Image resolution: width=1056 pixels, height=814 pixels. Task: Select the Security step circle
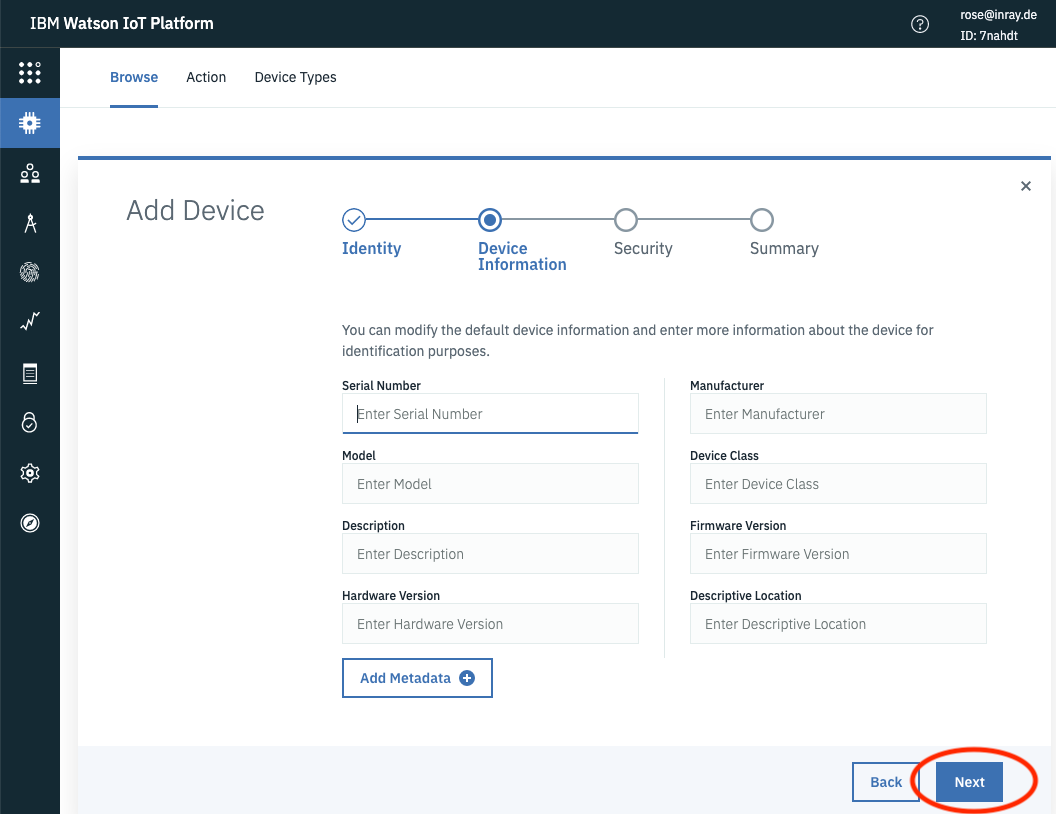(x=626, y=220)
